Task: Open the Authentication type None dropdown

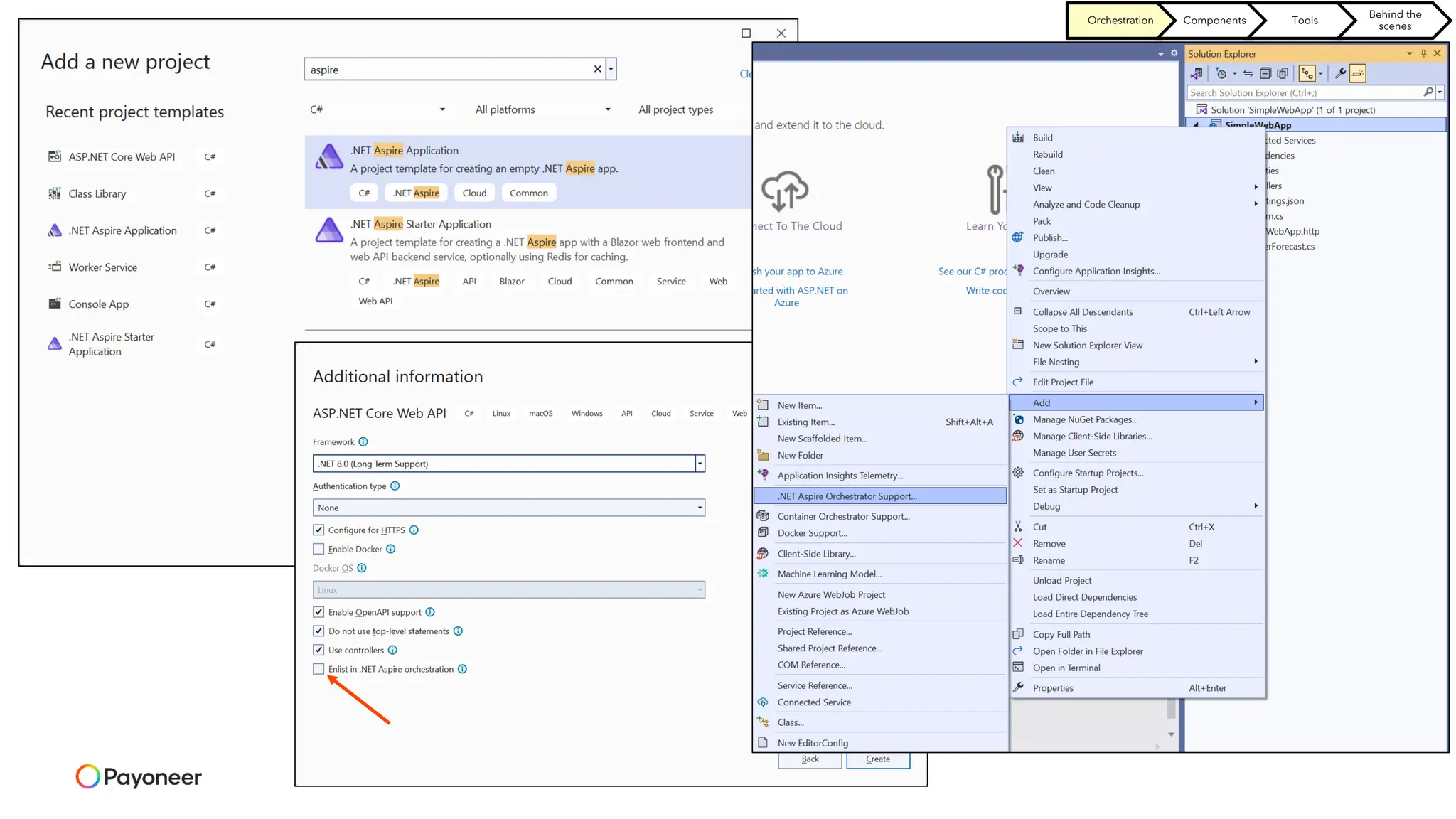Action: (x=508, y=508)
